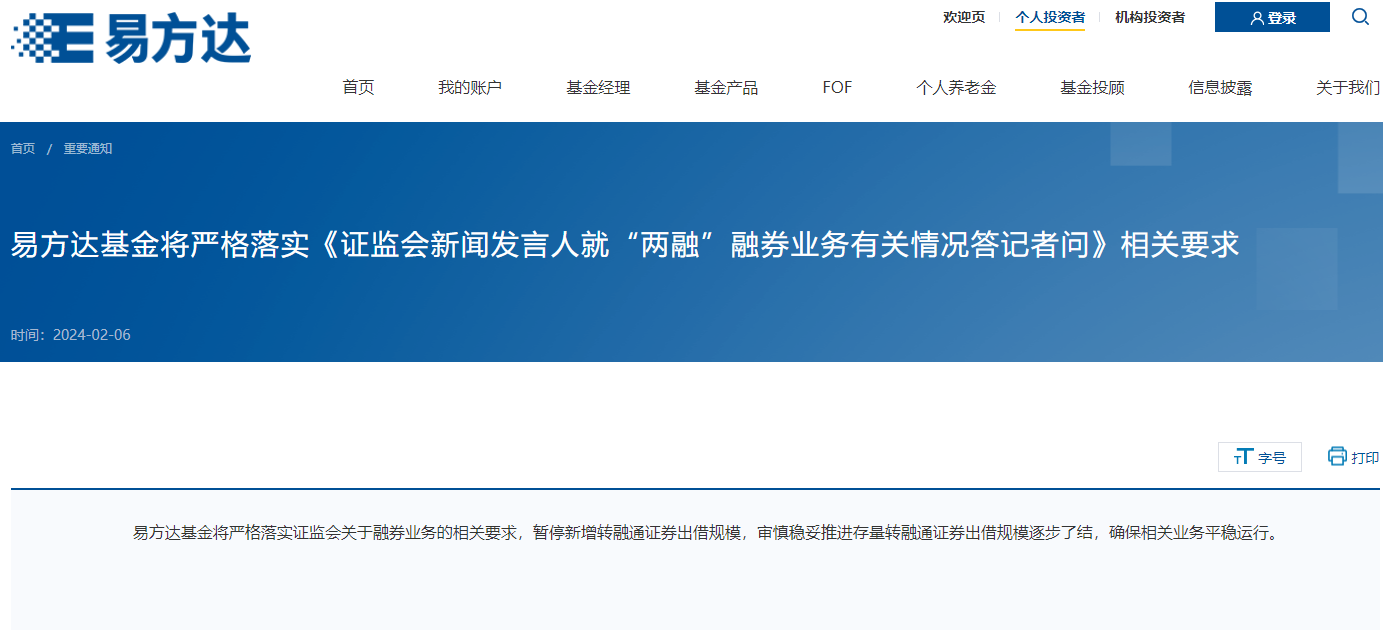Click the 登录 login button
This screenshot has width=1383, height=634.
[x=1272, y=17]
